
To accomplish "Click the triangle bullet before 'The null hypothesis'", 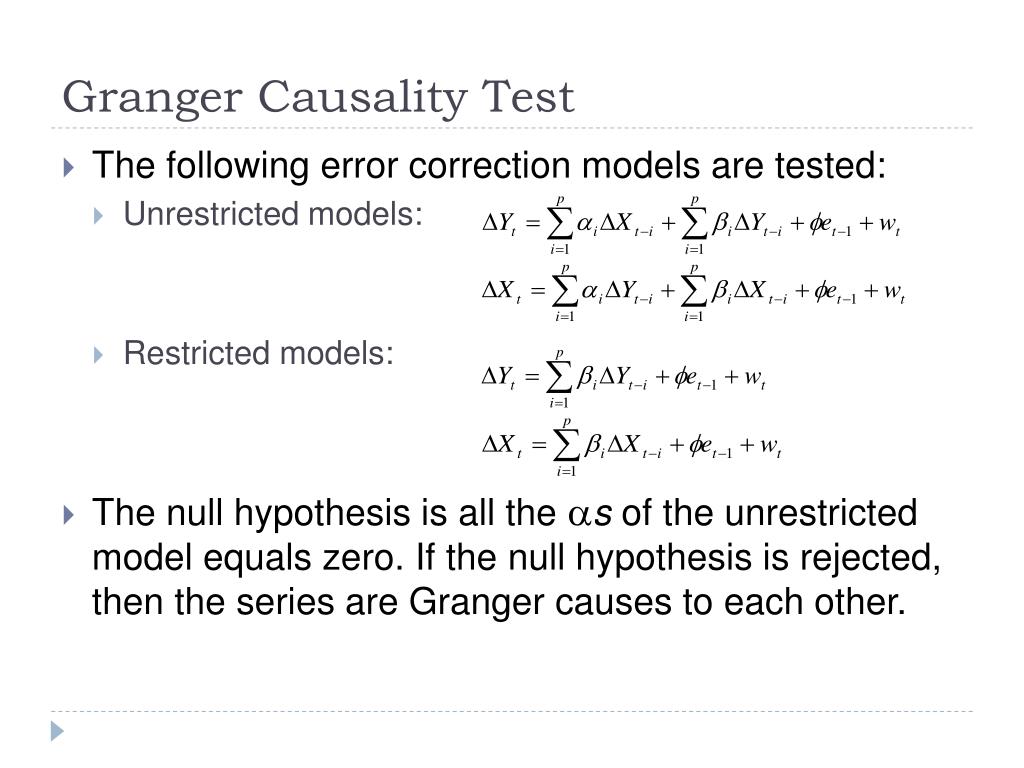I will pyautogui.click(x=69, y=515).
